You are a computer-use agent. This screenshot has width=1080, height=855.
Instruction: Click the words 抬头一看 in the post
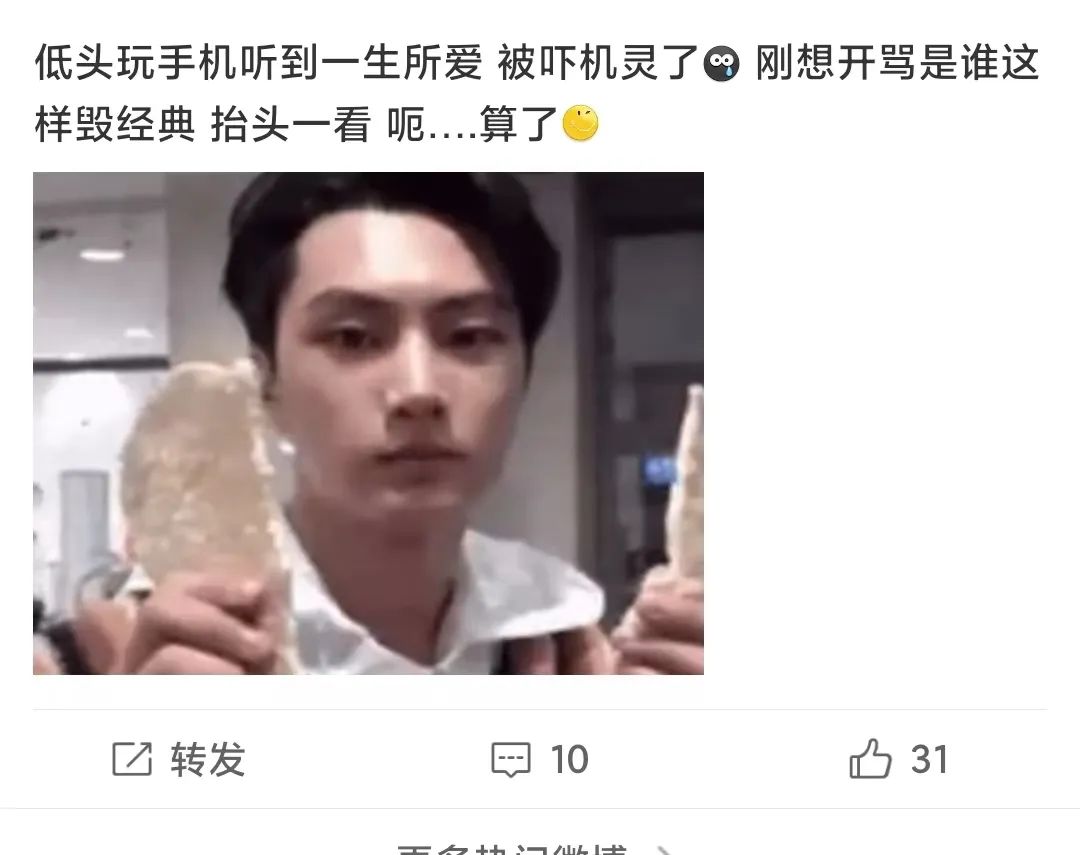[290, 125]
